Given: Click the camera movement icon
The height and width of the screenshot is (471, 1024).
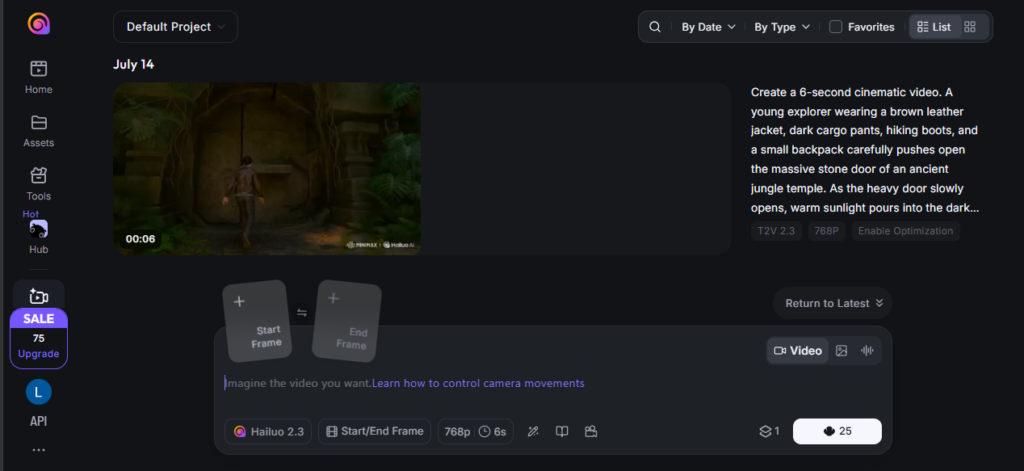Looking at the screenshot, I should (591, 431).
